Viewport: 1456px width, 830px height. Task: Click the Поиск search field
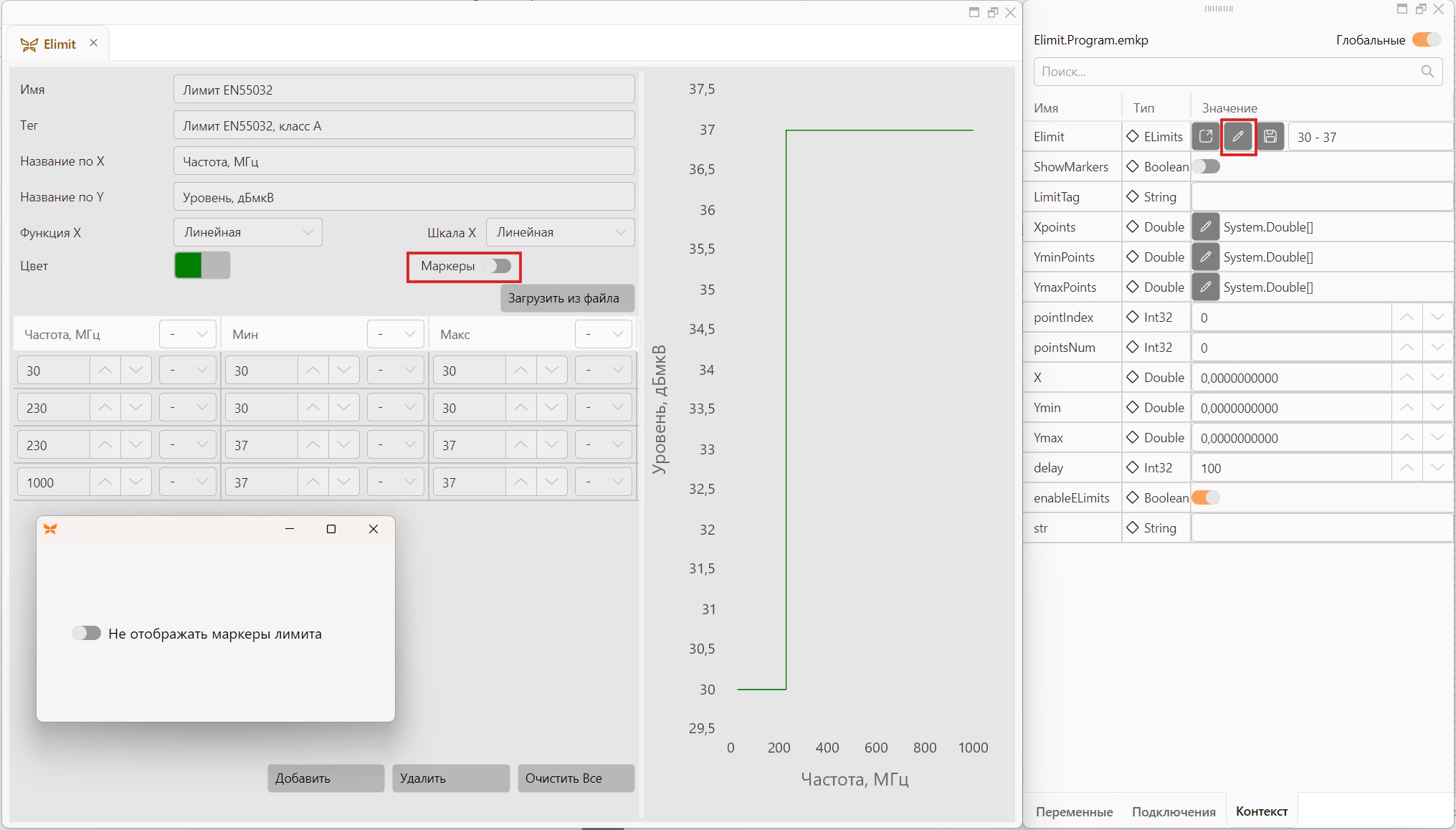[1237, 72]
